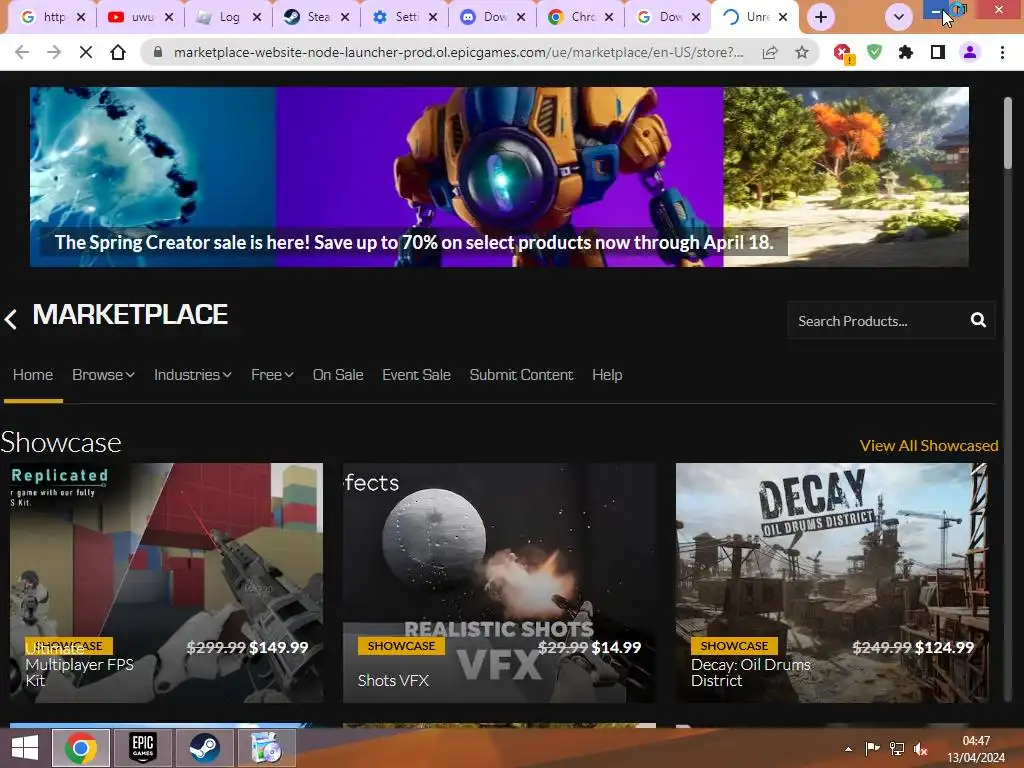The image size is (1024, 768).
Task: Open the Event Sale page
Action: pos(417,375)
